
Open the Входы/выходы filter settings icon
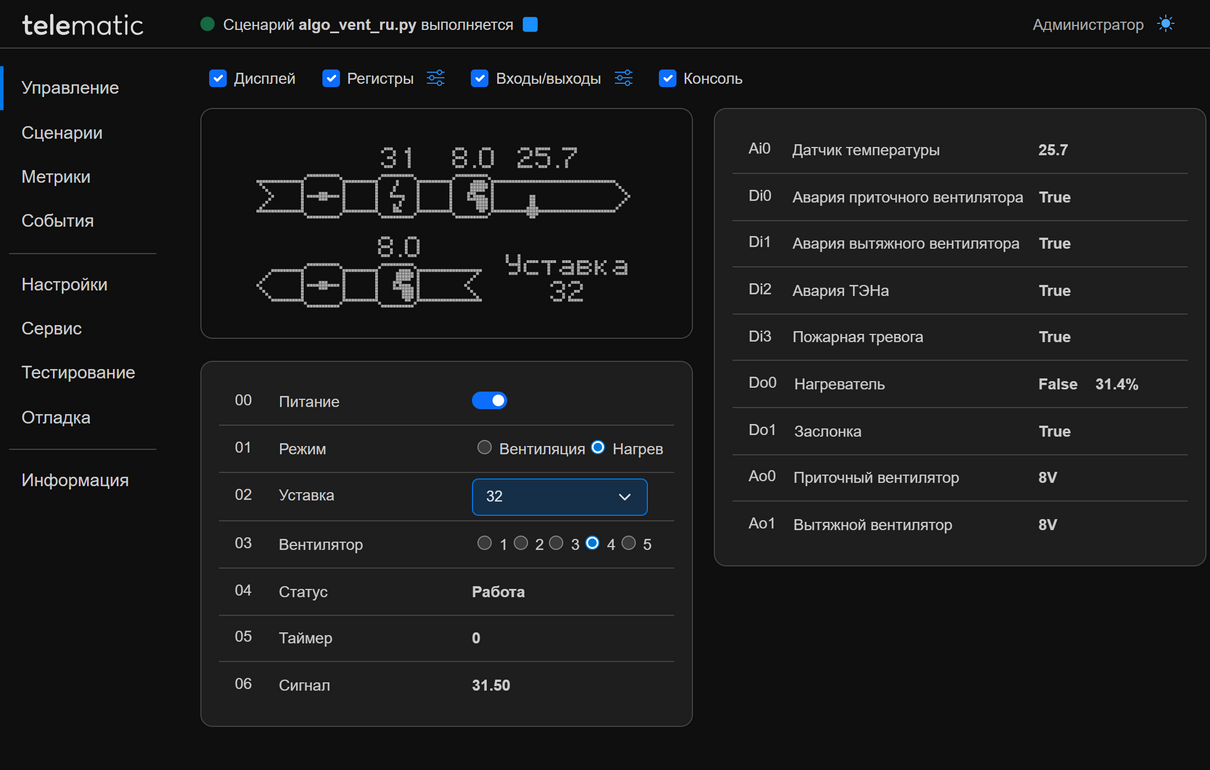coord(624,78)
